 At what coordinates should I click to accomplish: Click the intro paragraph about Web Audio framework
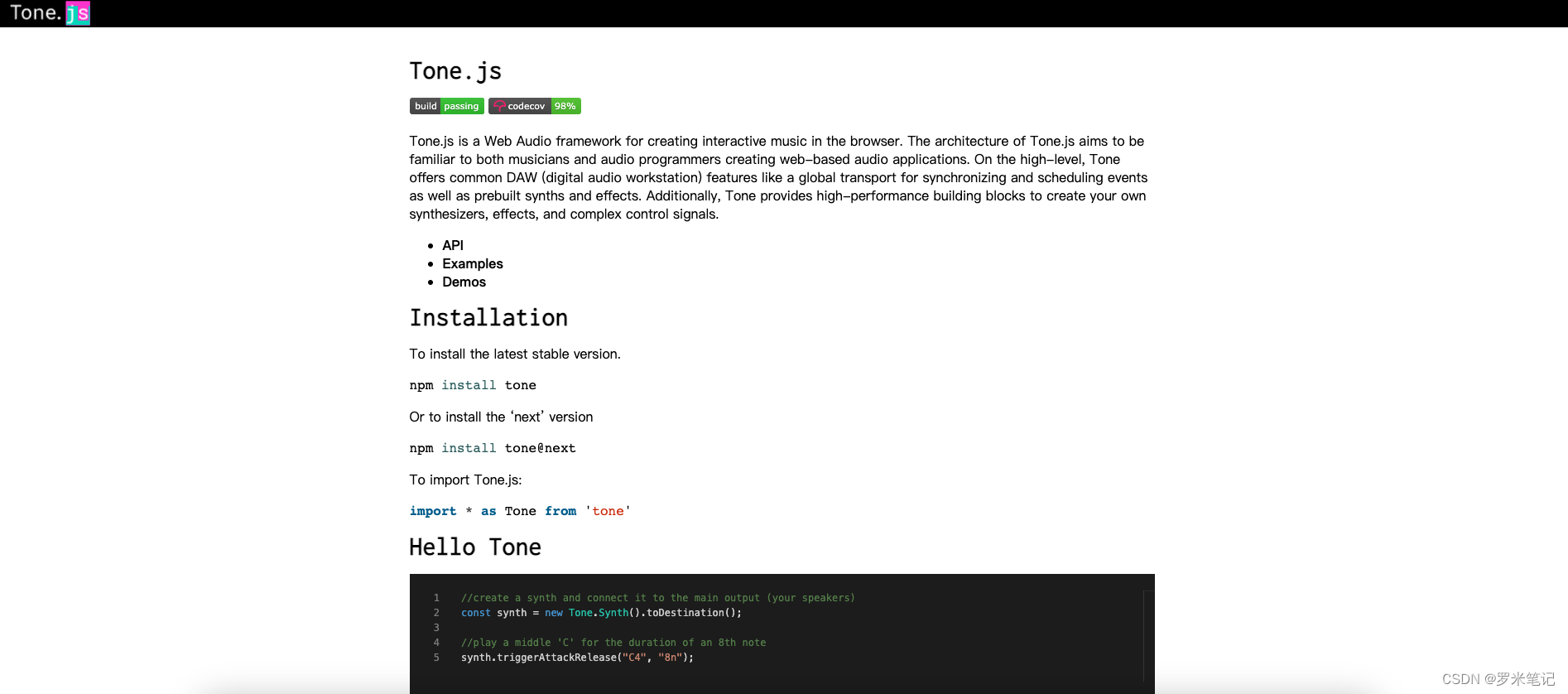(779, 177)
